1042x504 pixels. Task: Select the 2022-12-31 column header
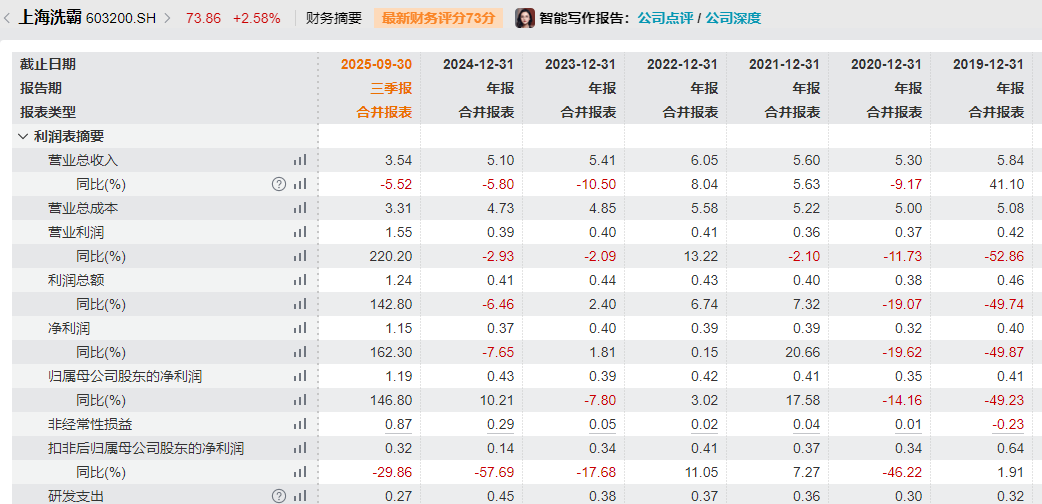tap(682, 64)
